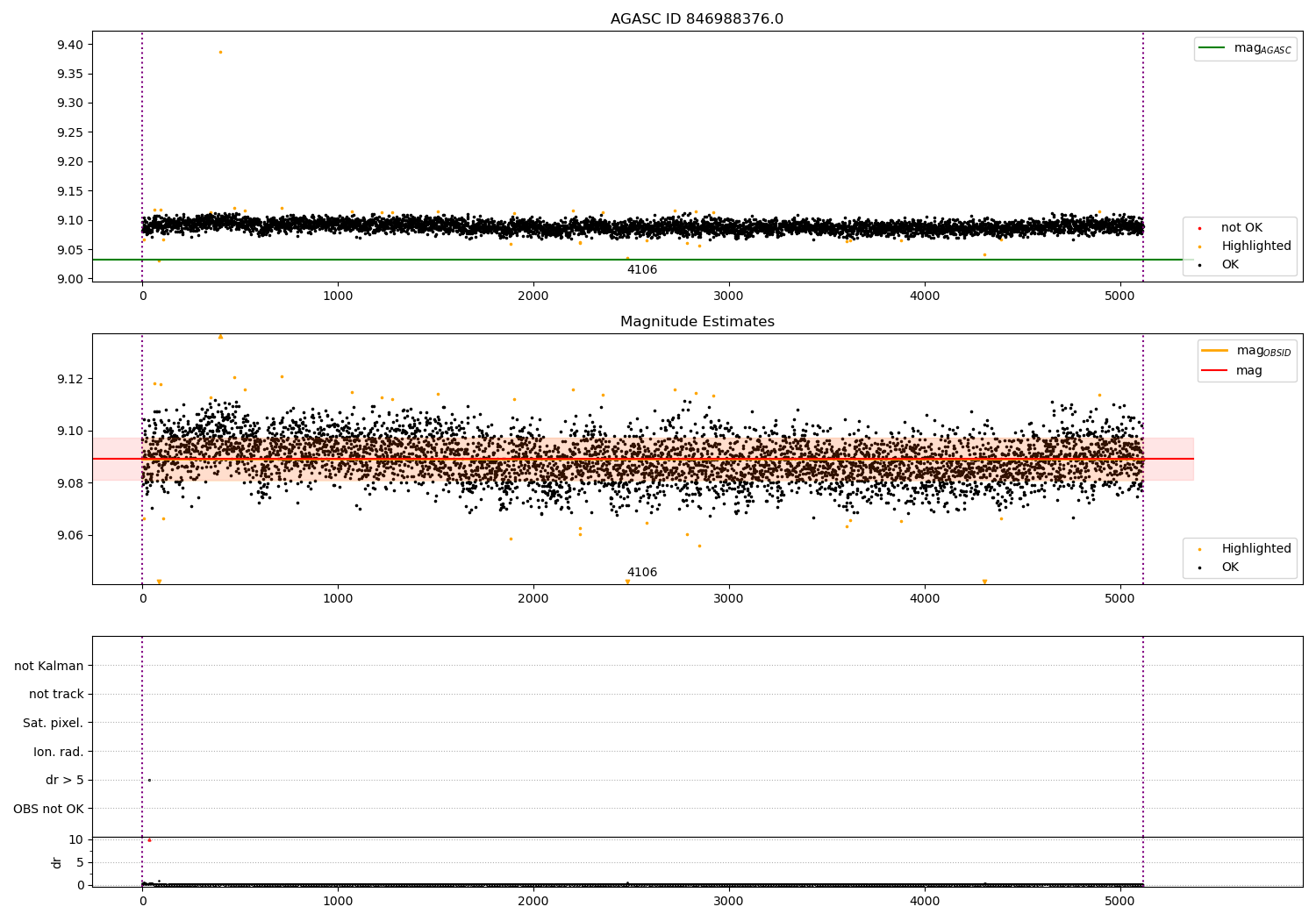1316x921 pixels.
Task: Click the green mag AGASC legend entry
Action: tap(1245, 48)
